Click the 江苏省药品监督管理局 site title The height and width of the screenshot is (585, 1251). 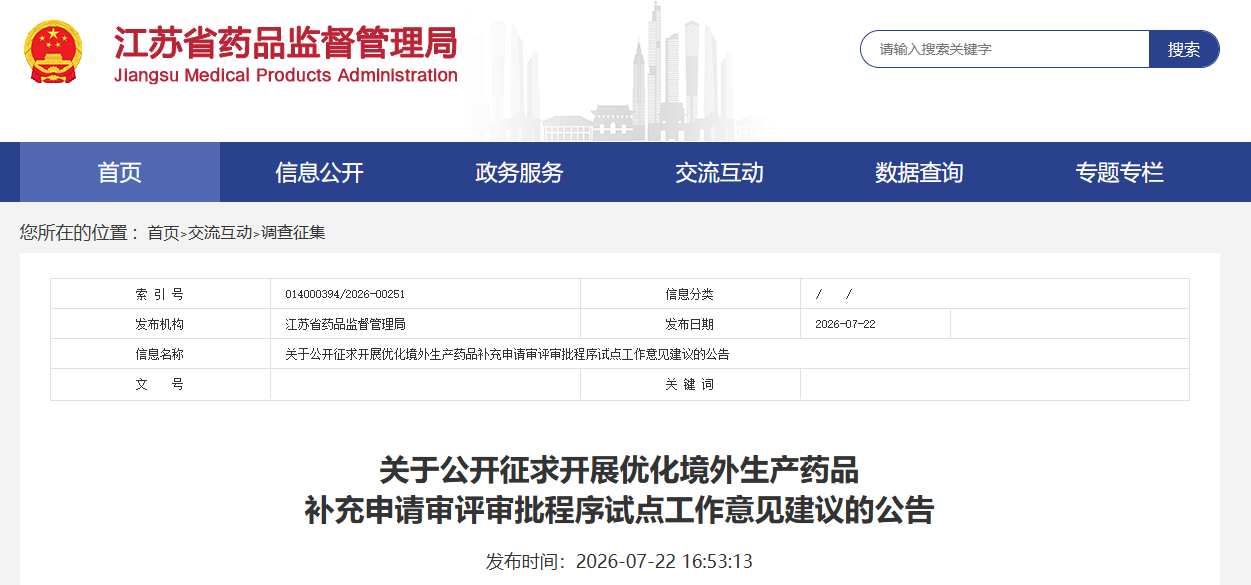coord(286,43)
